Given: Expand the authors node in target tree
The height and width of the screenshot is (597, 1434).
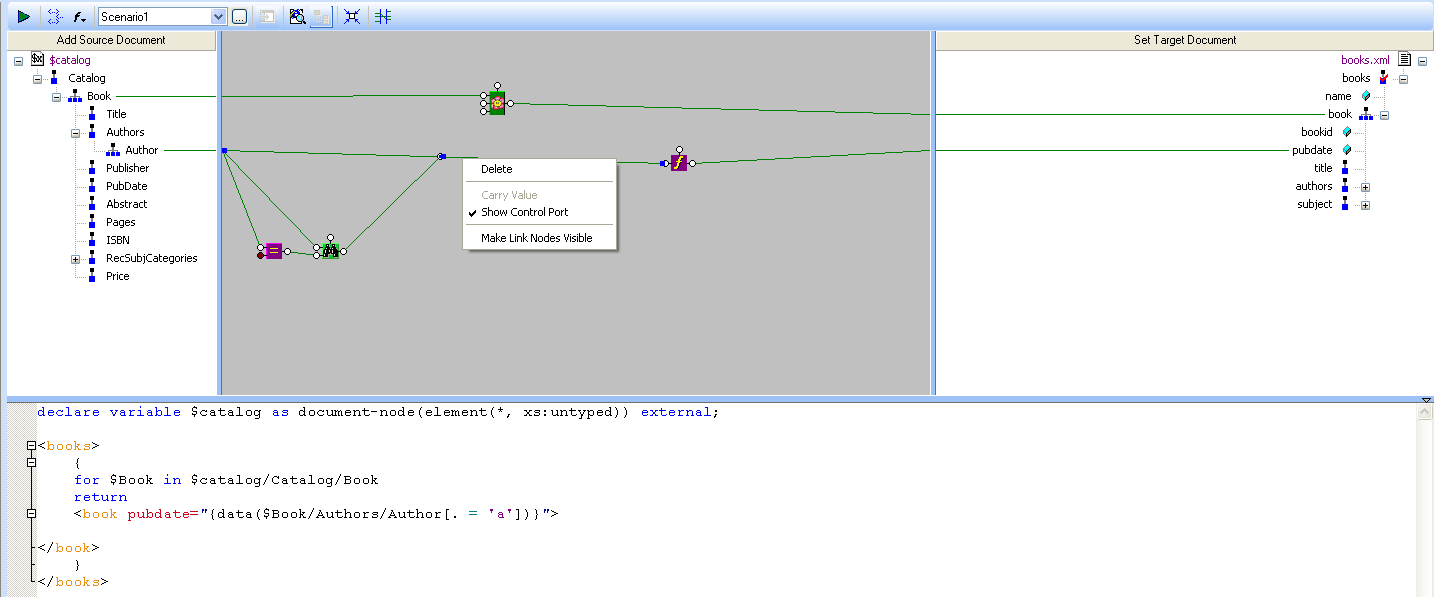Looking at the screenshot, I should click(1365, 187).
